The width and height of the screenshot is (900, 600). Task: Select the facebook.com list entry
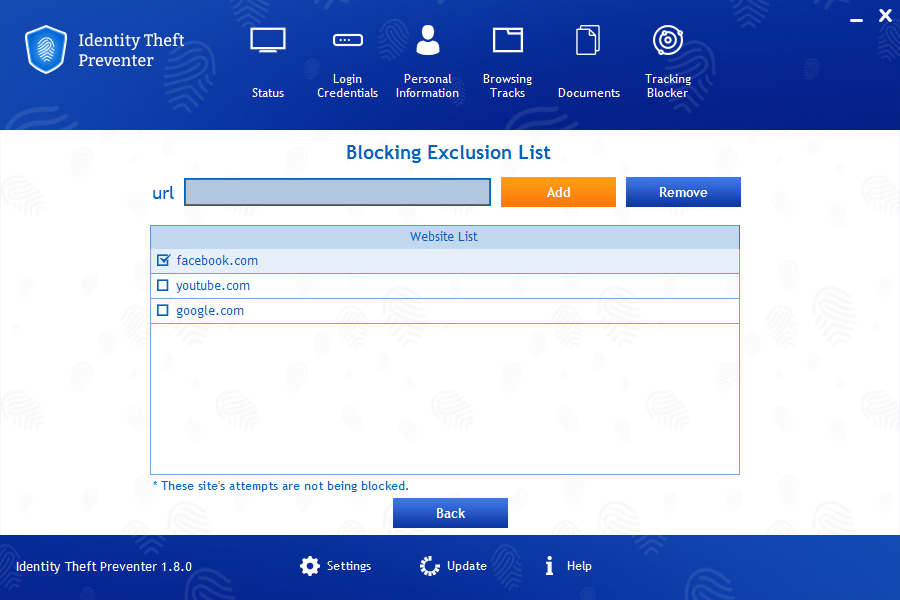(x=218, y=260)
